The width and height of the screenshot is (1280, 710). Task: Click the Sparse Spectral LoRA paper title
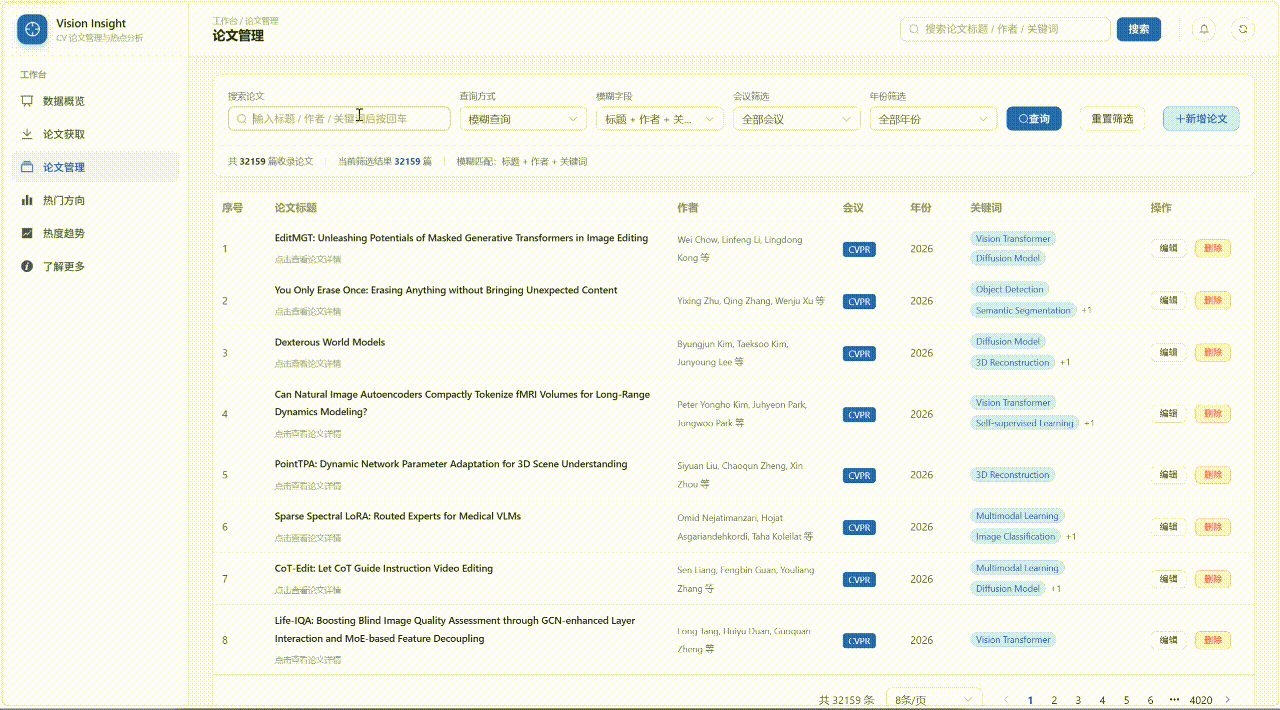click(x=398, y=516)
